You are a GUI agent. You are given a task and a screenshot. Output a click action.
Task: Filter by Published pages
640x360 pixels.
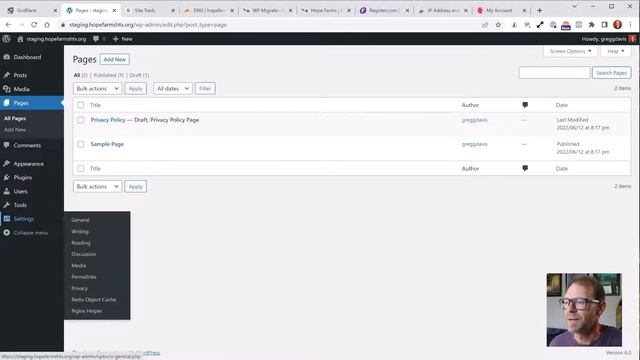tap(109, 75)
